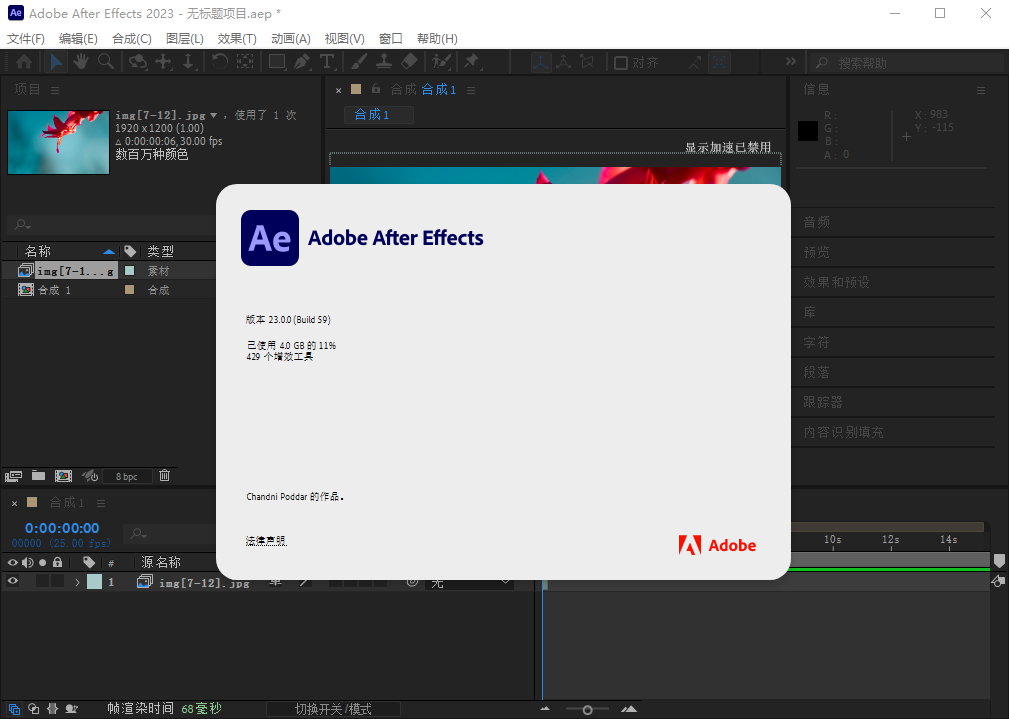This screenshot has width=1009, height=719.
Task: Select the Rectangle shape tool
Action: pos(277,62)
